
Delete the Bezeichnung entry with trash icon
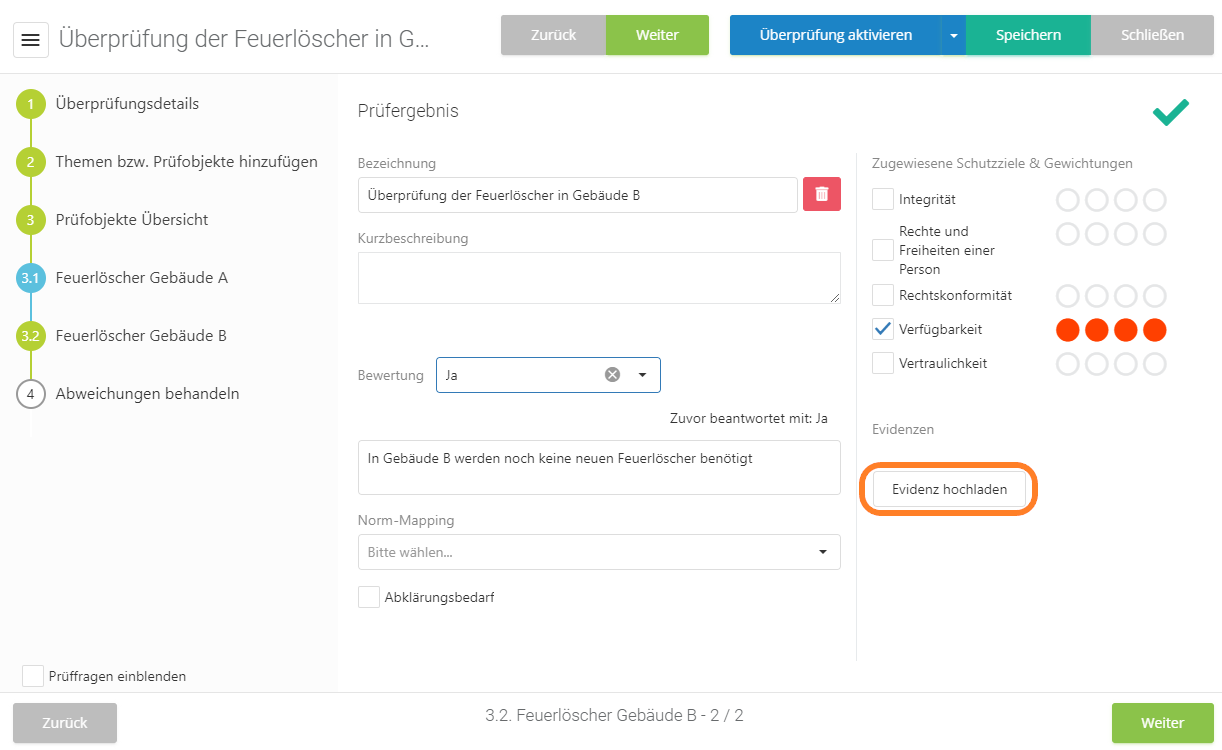tap(821, 194)
